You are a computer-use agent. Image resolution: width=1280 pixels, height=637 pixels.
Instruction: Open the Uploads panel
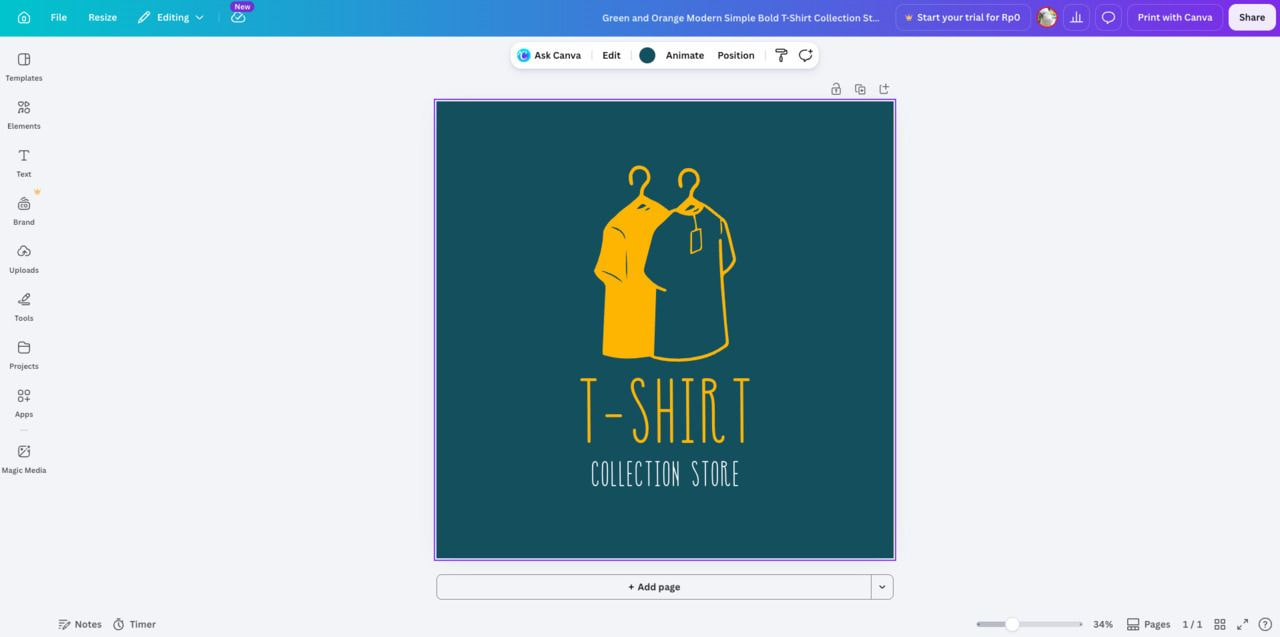pos(24,258)
